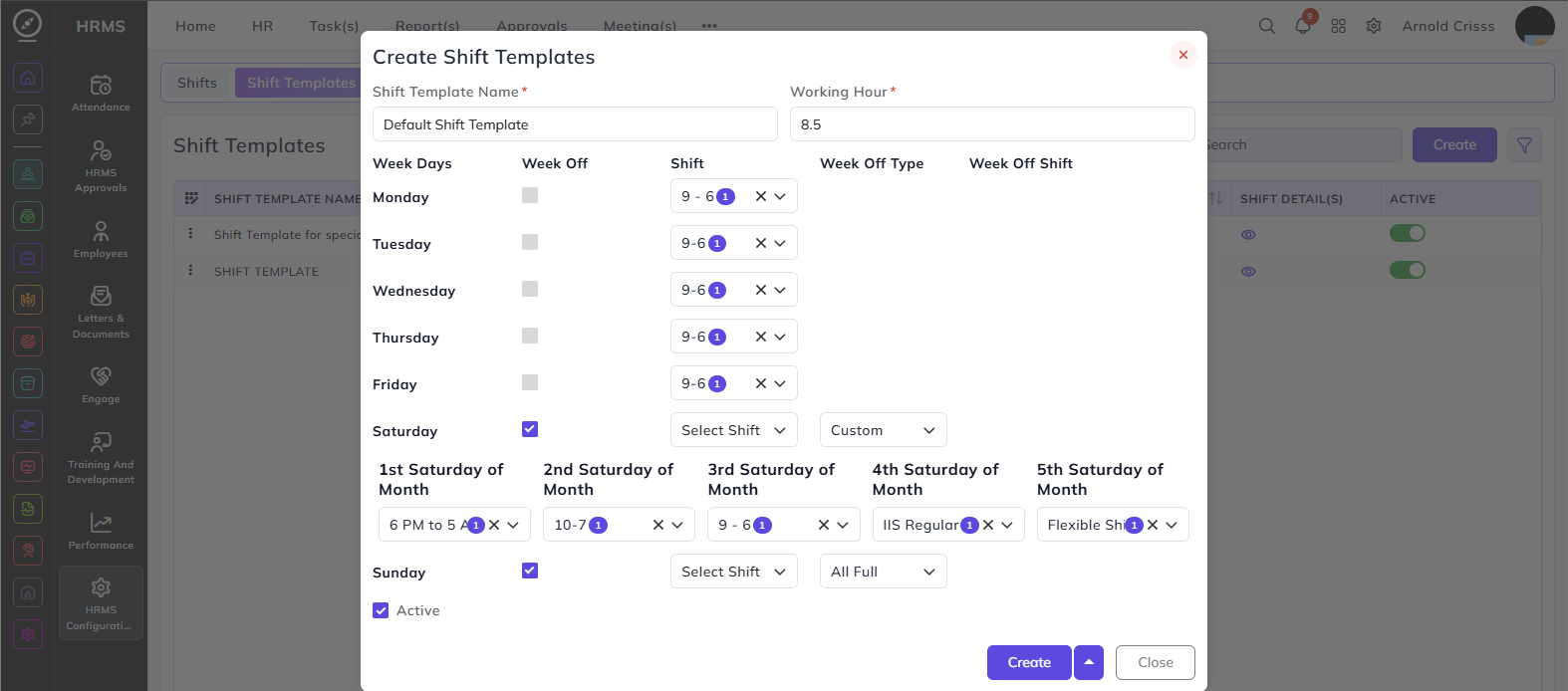The image size is (1568, 691).
Task: Expand Create button split arrow
Action: point(1089,662)
